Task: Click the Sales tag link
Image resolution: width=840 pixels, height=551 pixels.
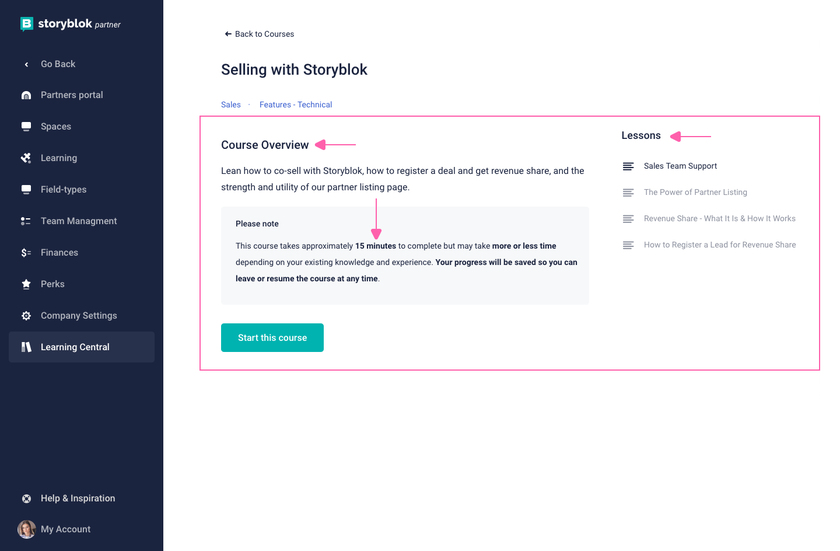Action: [x=231, y=104]
